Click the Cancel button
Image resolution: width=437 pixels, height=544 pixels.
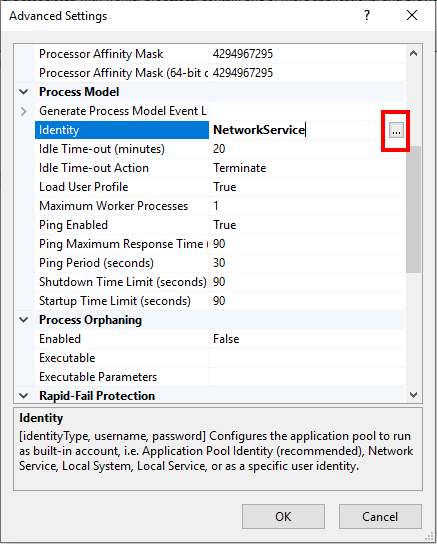point(380,517)
